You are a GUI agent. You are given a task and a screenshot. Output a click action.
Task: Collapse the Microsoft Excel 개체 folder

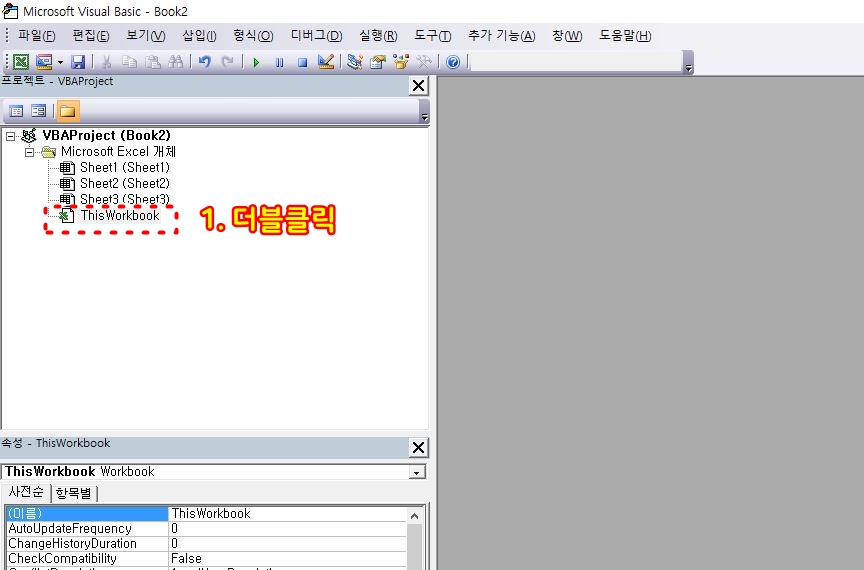click(30, 152)
